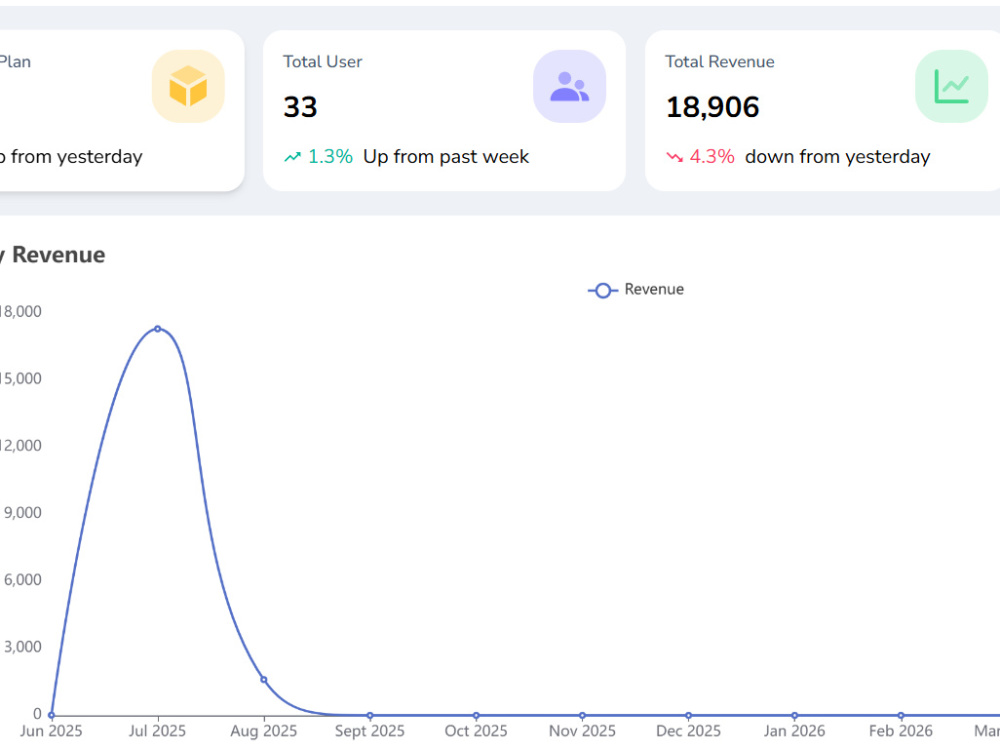Click the Jul 2025 peak data point
Screen dimensions: 1000x750
(x=158, y=329)
